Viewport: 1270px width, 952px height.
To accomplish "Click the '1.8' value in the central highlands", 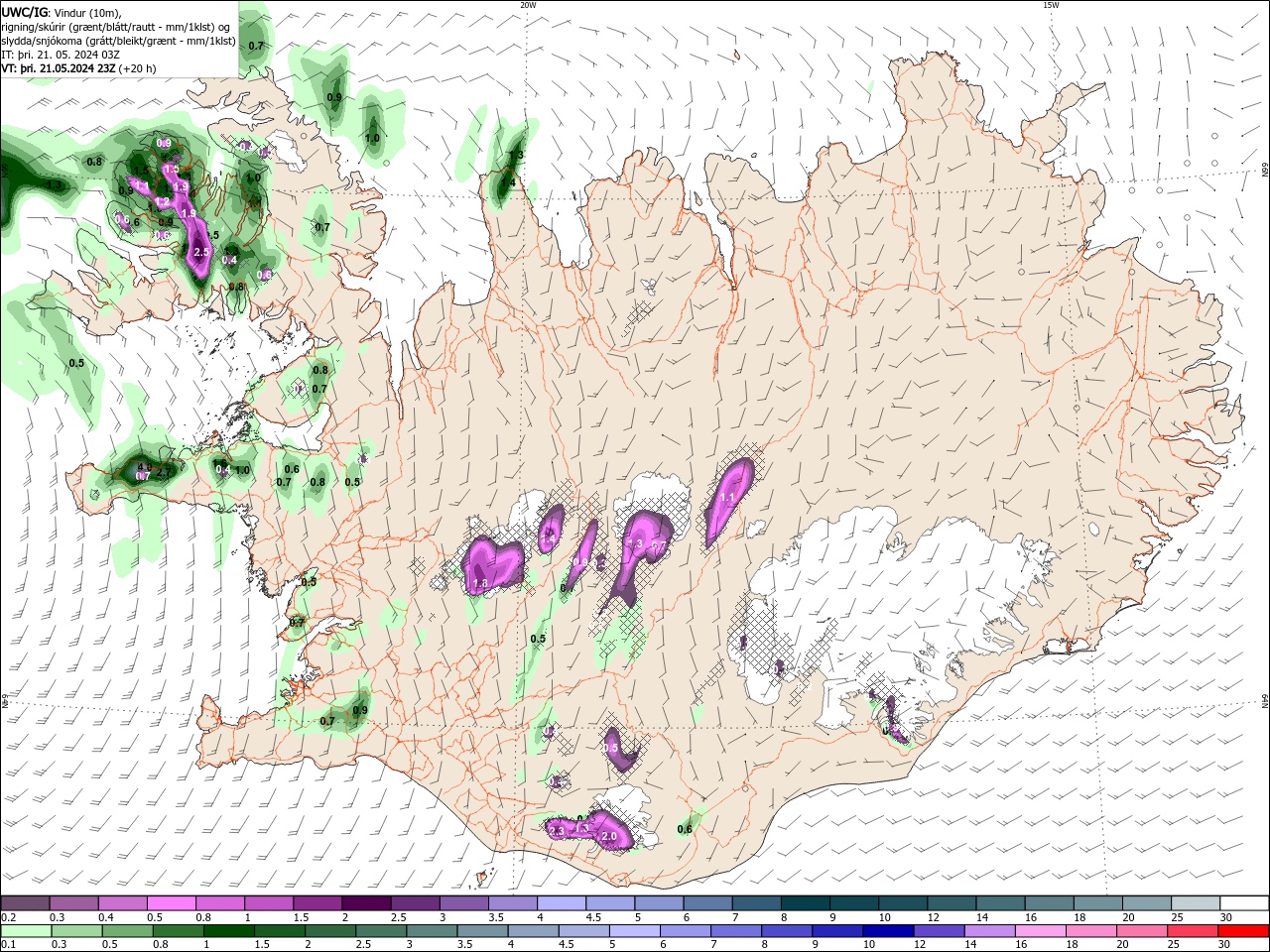I will tap(480, 585).
